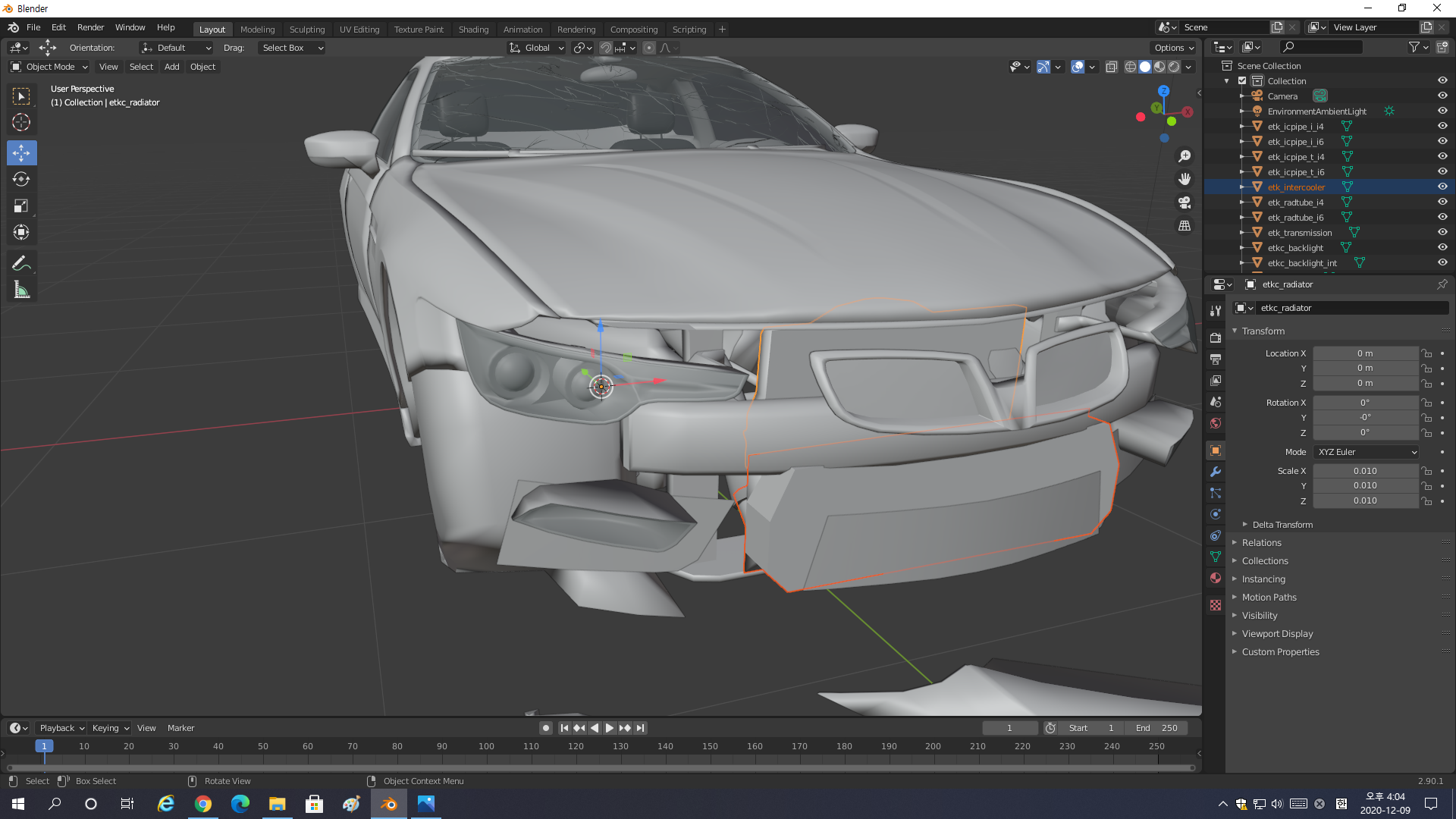Uncheck the Collection checkbox in outliner

coord(1242,80)
